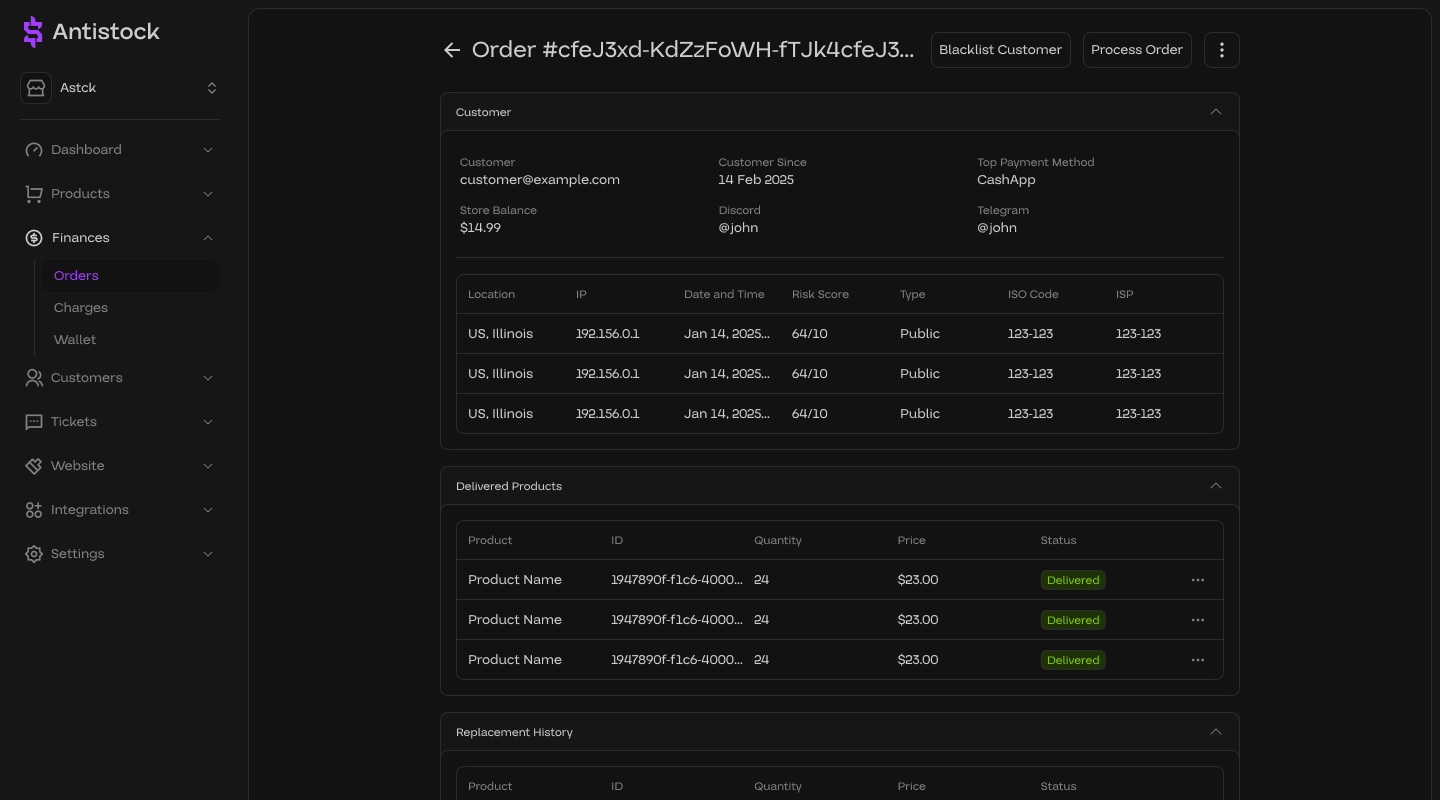Select Integrations in the sidebar
The height and width of the screenshot is (800, 1440).
(x=90, y=510)
